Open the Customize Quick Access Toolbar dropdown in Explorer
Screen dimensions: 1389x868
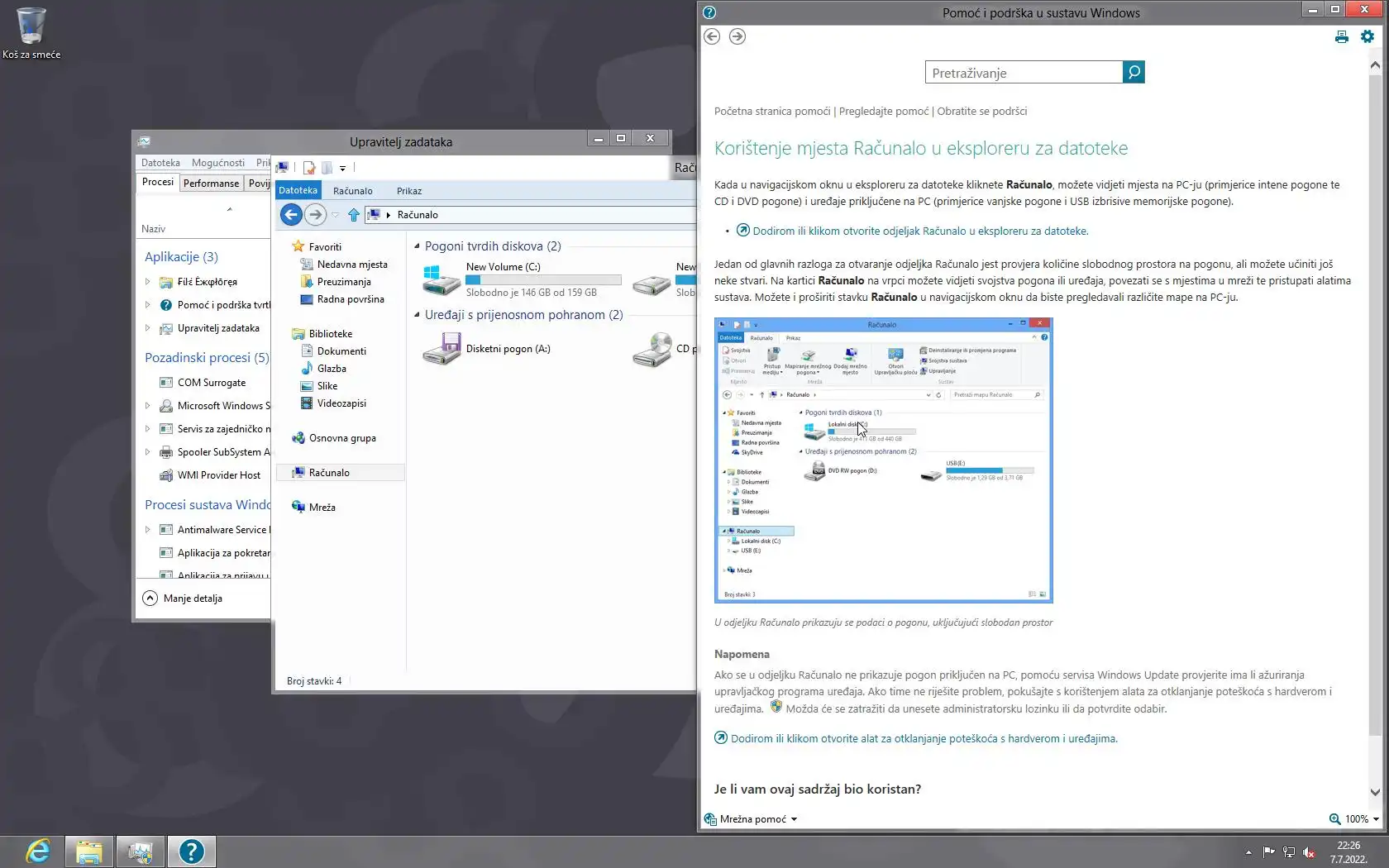[342, 168]
